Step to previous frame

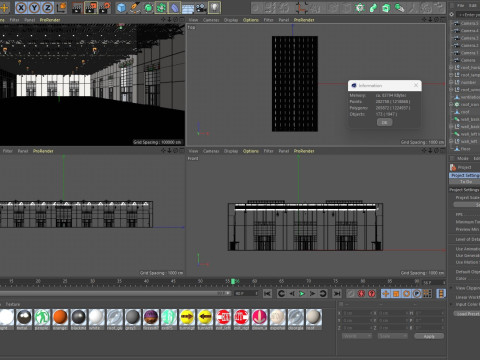pos(292,294)
